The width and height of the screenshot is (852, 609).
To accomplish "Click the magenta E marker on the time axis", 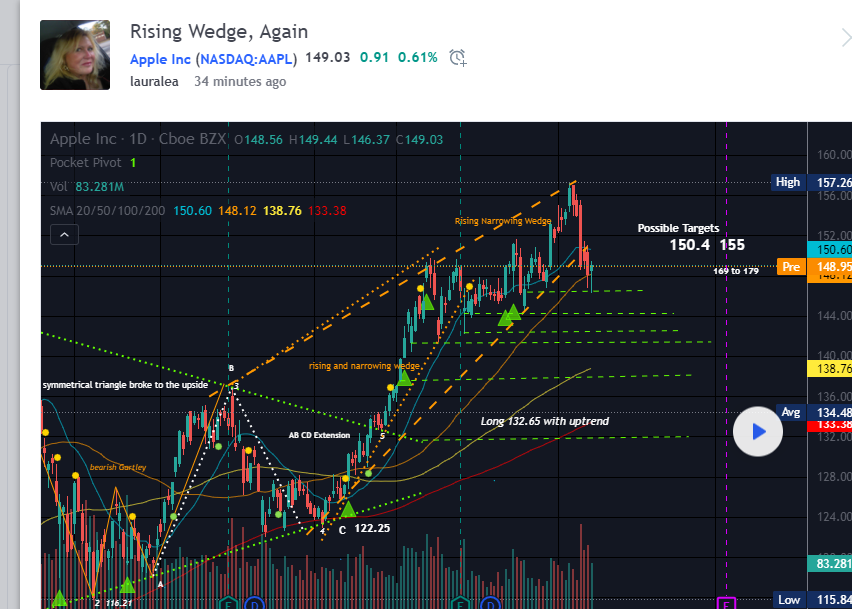I will (726, 603).
